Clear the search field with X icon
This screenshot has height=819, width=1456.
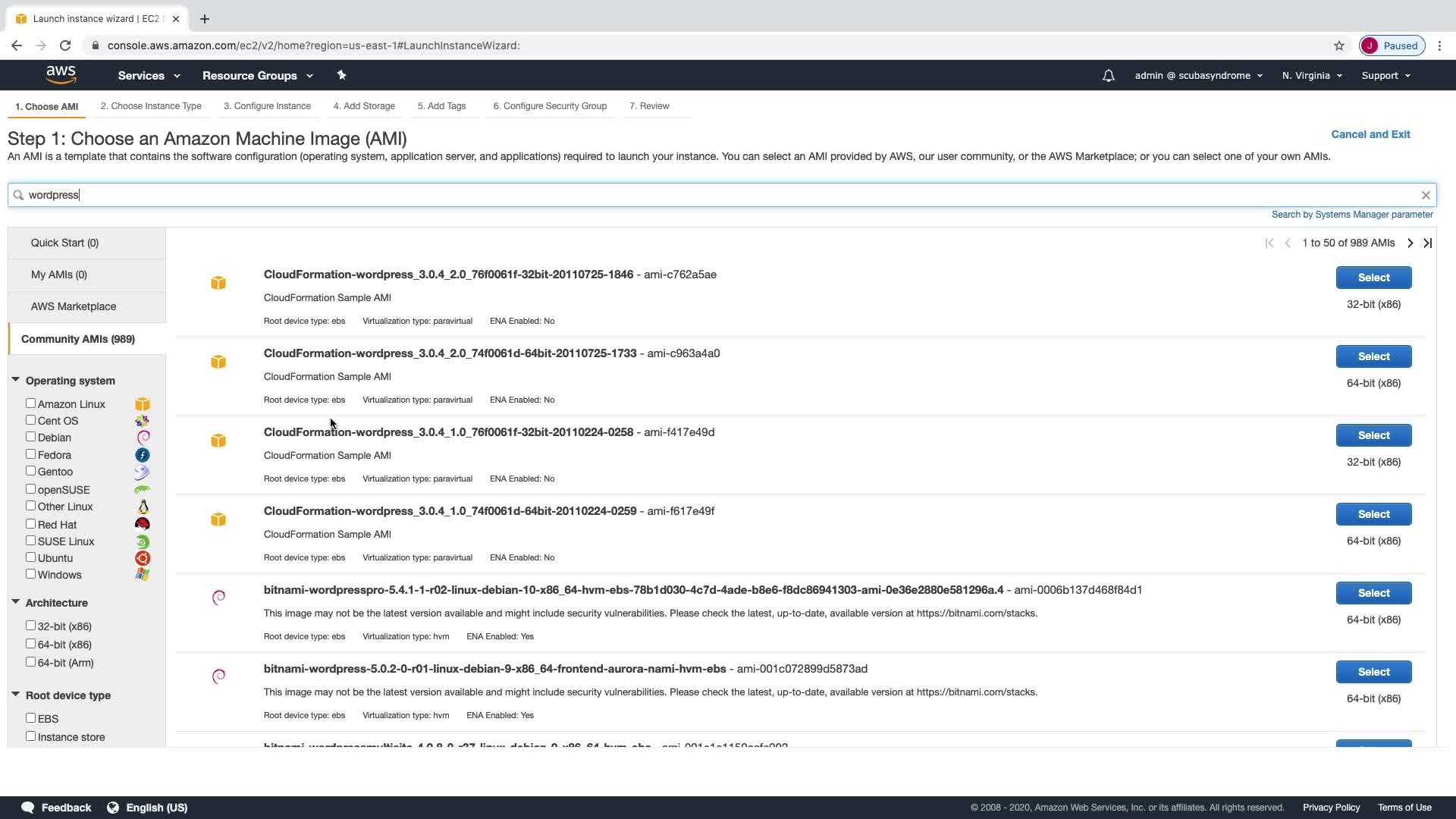point(1426,195)
